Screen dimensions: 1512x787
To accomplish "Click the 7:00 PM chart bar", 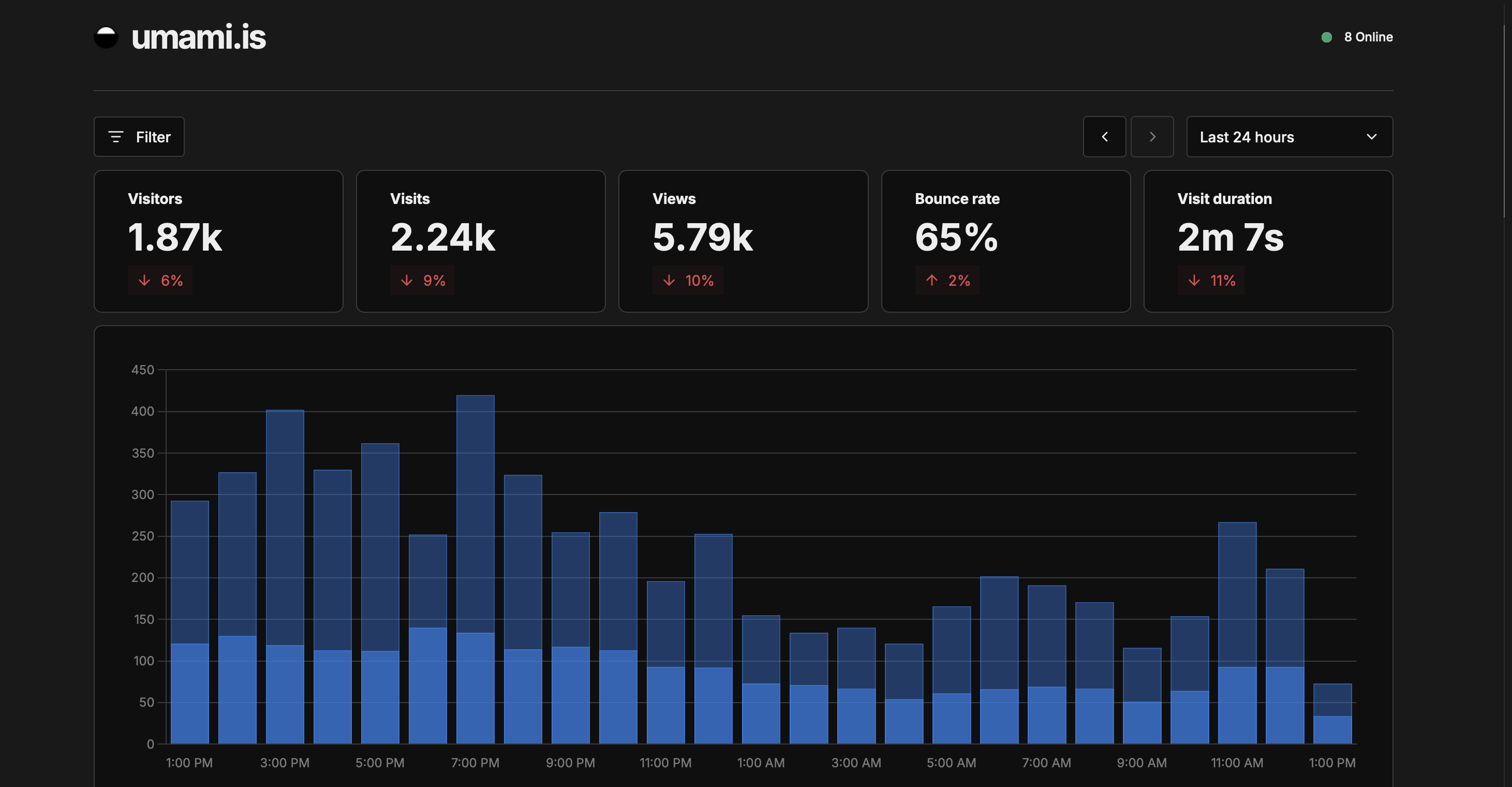I will (475, 570).
